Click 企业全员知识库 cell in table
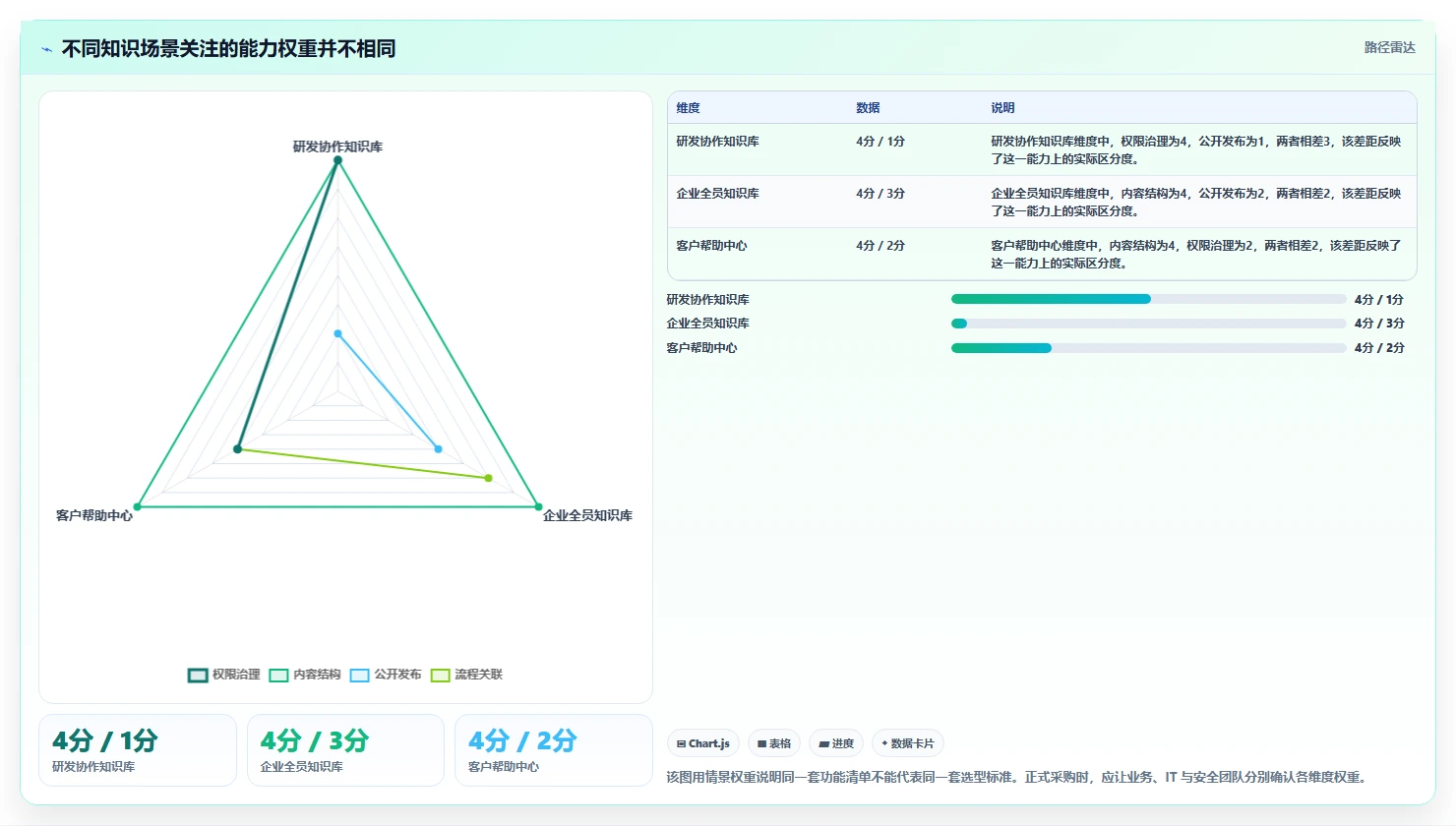Screen dimensions: 1456x826 [x=717, y=194]
